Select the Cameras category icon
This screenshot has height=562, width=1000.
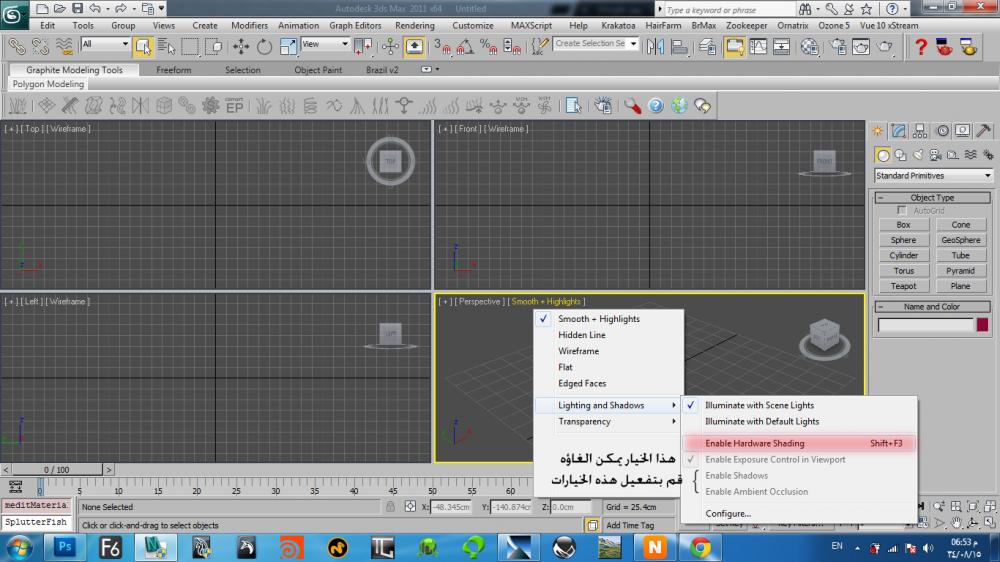[935, 155]
